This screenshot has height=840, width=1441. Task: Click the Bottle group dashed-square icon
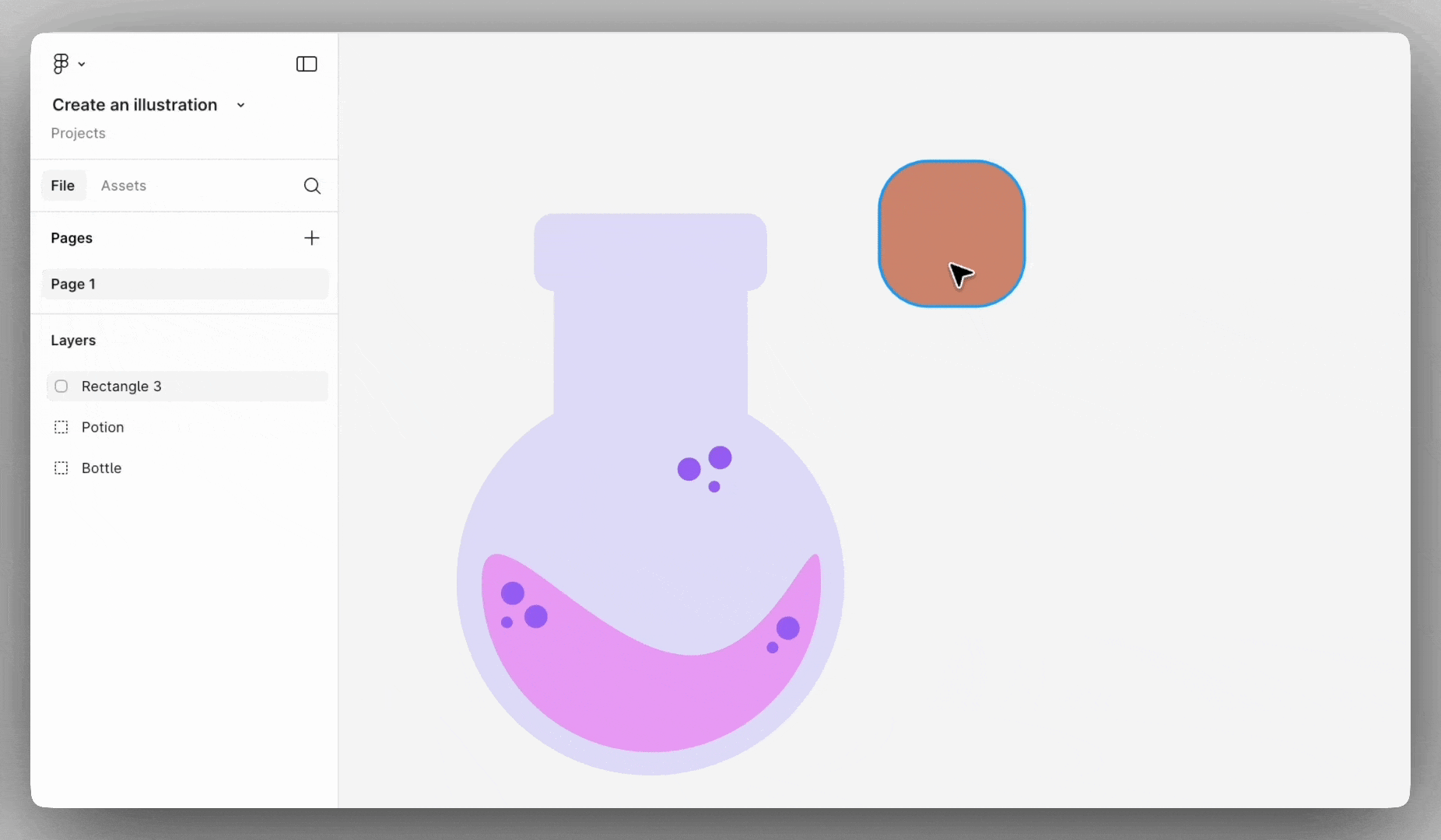coord(61,468)
